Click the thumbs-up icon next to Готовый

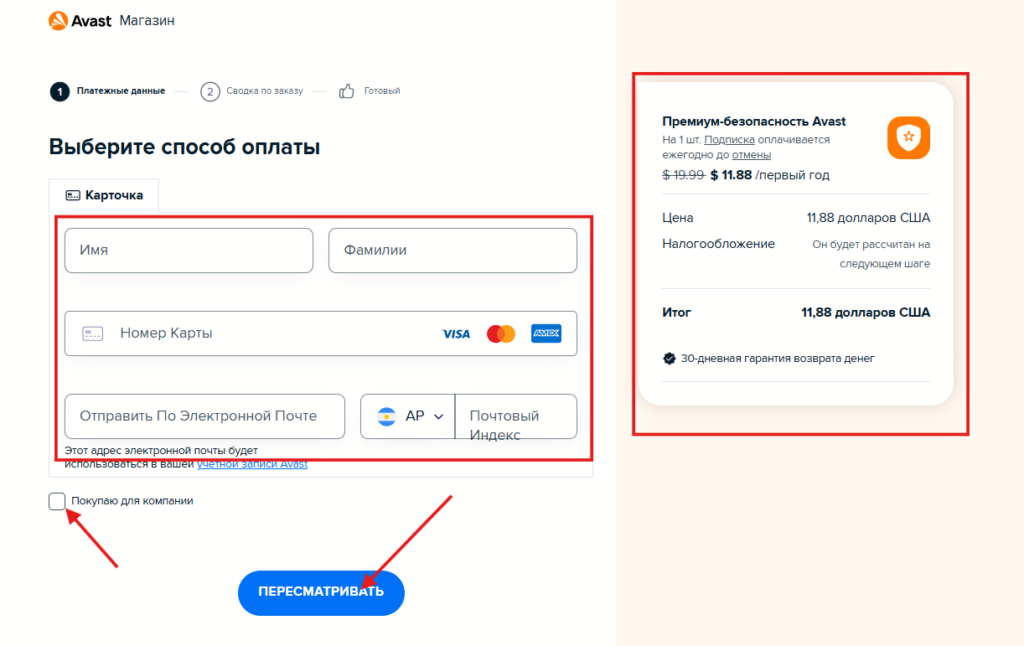coord(347,91)
